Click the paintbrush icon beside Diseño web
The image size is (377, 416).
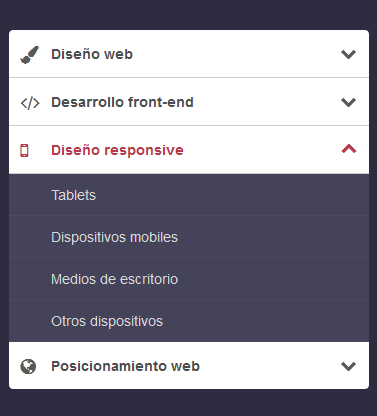click(29, 55)
